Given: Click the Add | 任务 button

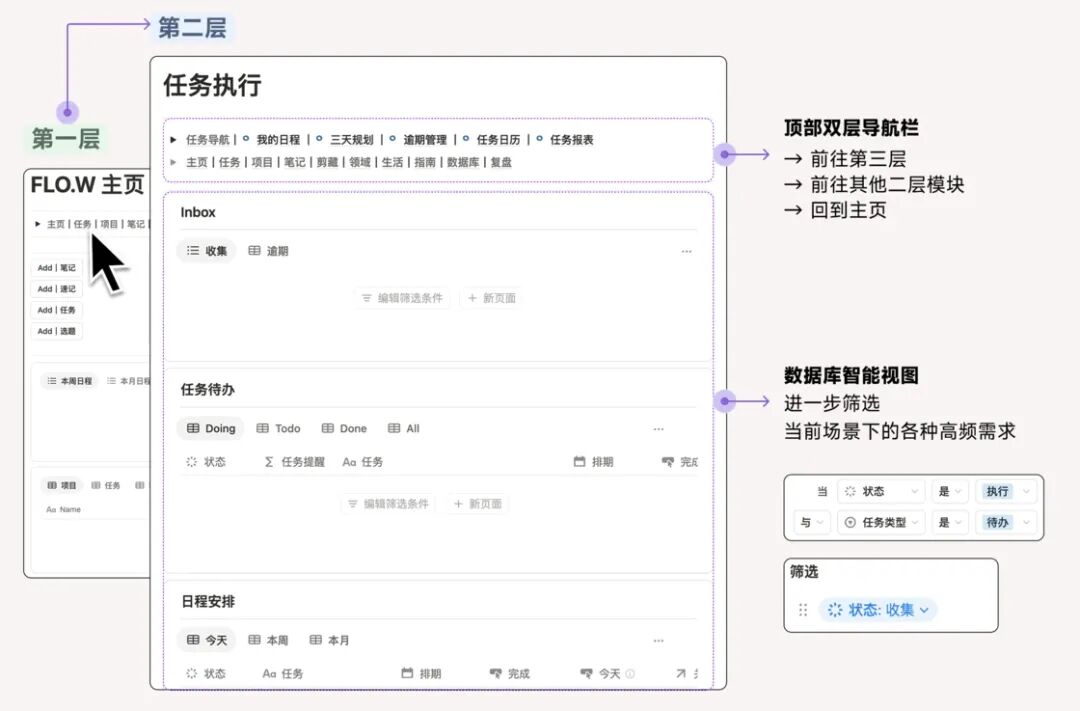Looking at the screenshot, I should click(56, 310).
